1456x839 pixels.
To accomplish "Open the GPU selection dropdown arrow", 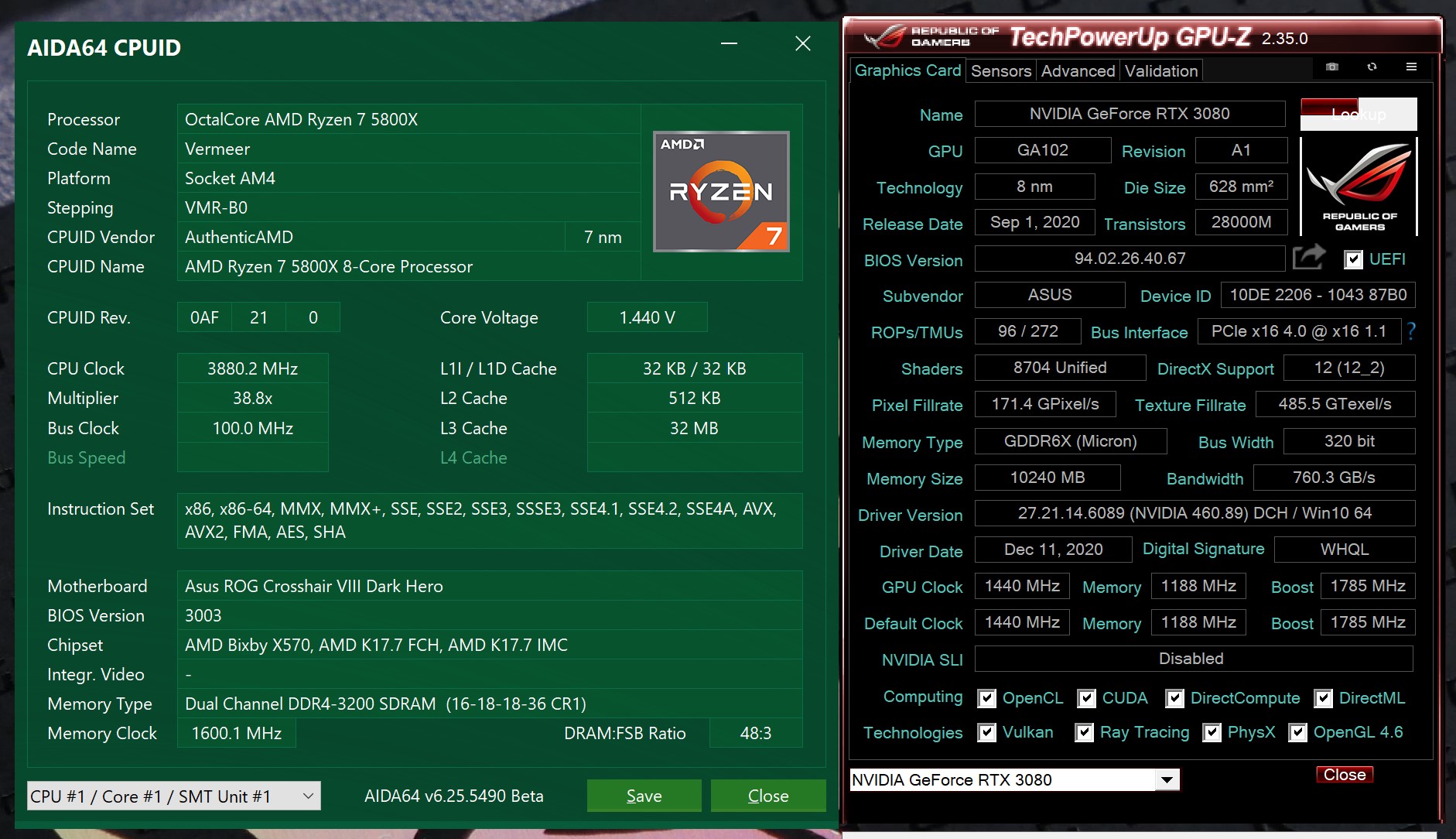I will pyautogui.click(x=1167, y=779).
